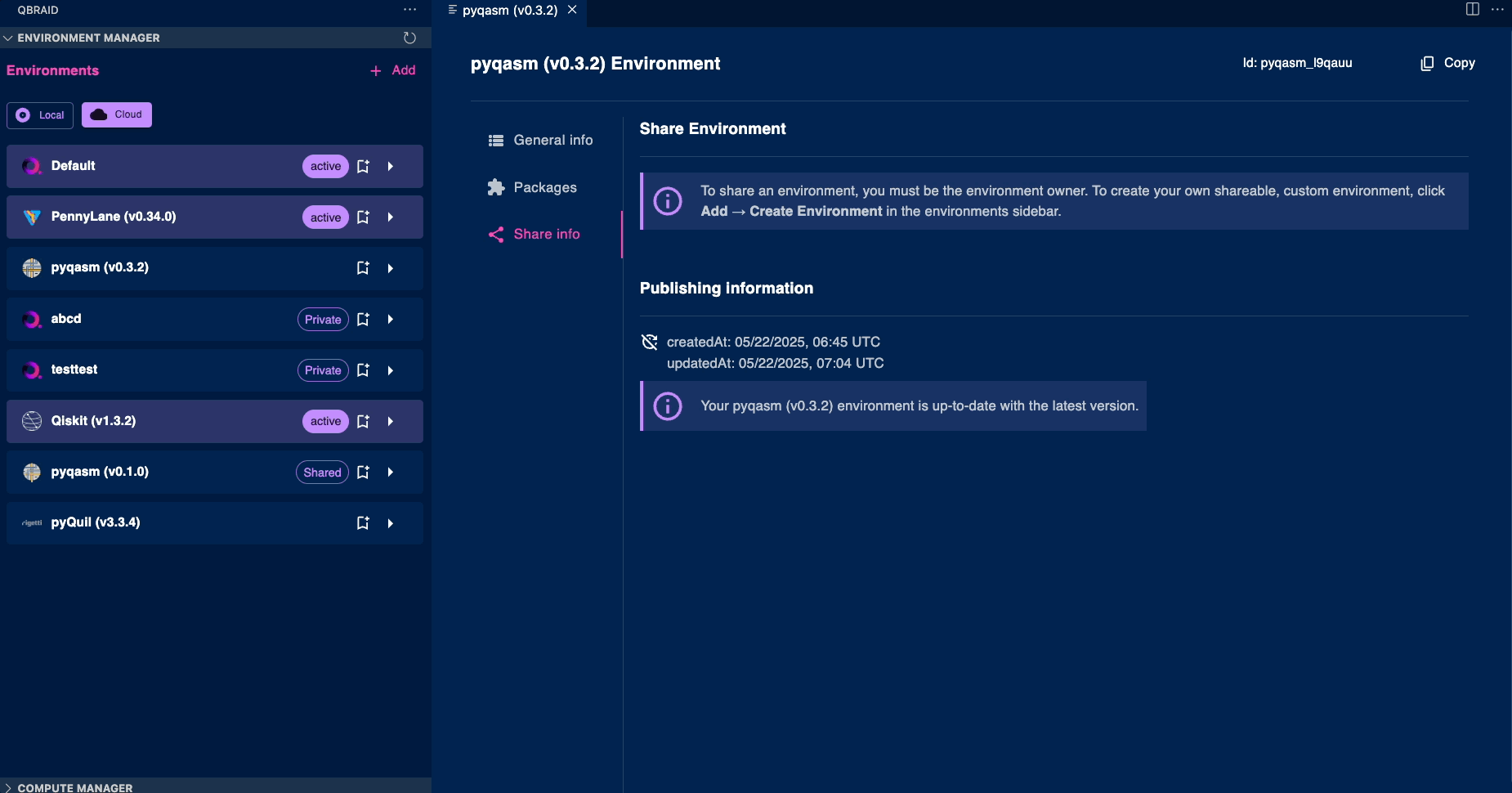Copy the environment Id
The width and height of the screenshot is (1512, 793).
pyautogui.click(x=1447, y=63)
